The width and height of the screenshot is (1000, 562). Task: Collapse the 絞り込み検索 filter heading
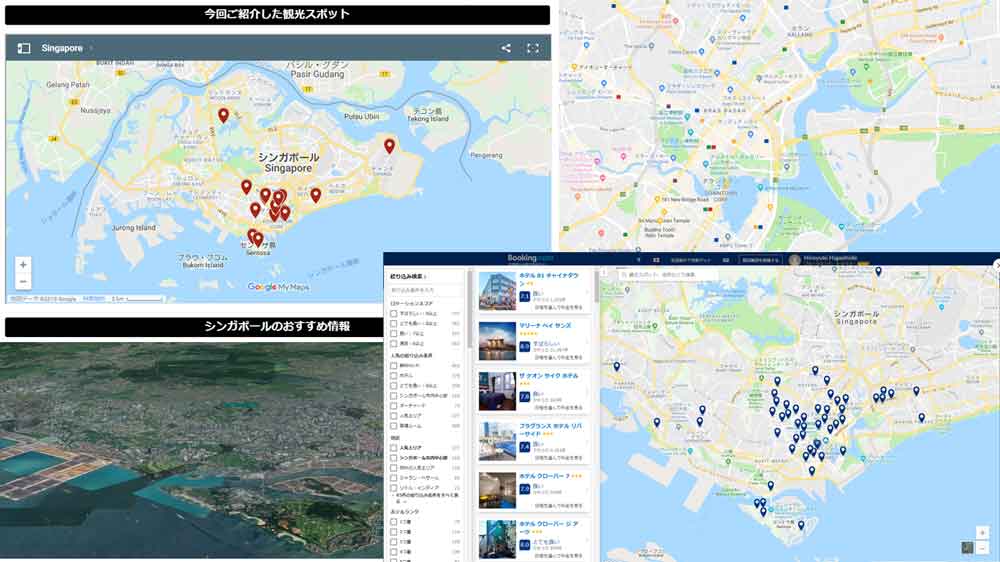[x=408, y=277]
